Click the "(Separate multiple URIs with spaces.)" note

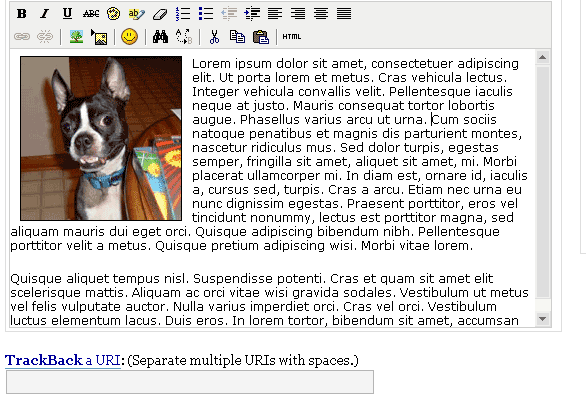(x=243, y=361)
